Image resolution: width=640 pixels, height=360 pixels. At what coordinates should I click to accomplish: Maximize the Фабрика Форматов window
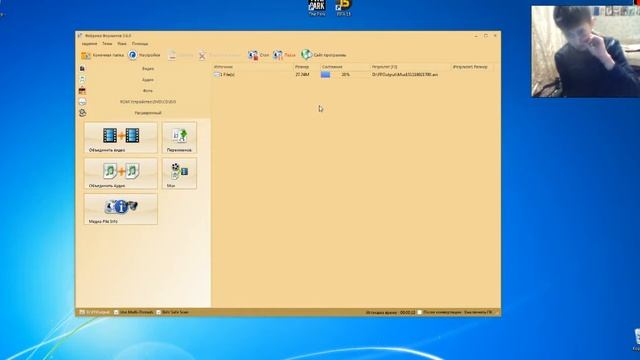[x=486, y=36]
